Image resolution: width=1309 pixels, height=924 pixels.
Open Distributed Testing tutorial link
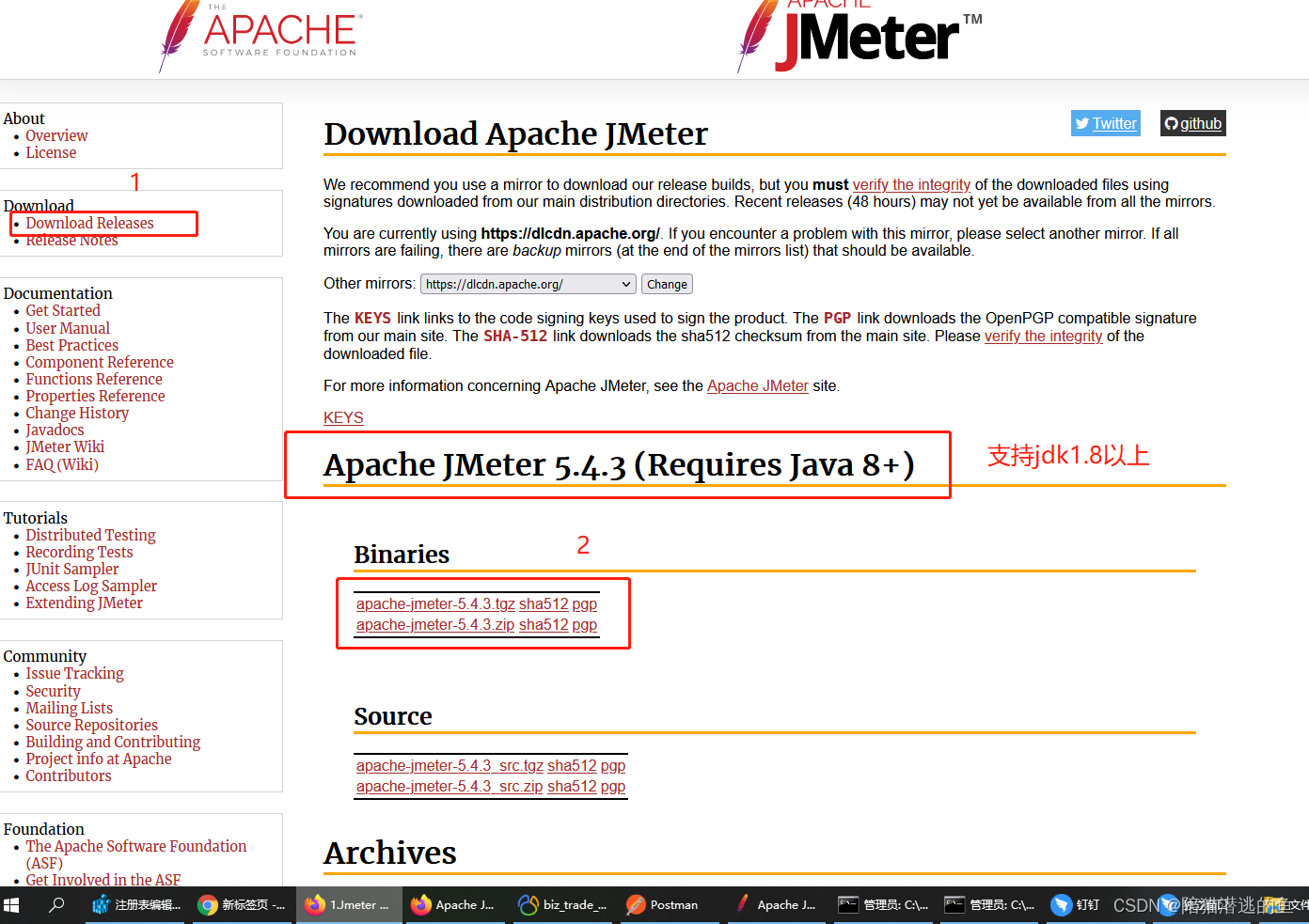point(90,535)
